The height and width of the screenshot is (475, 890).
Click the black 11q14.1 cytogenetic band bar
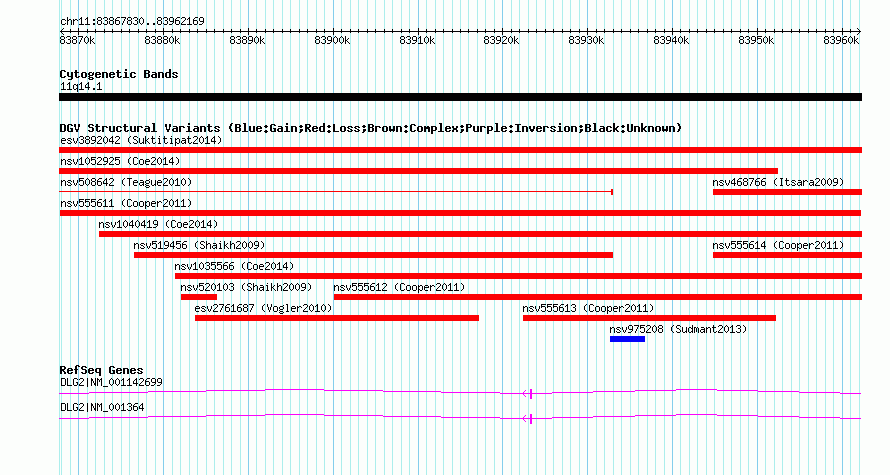[x=460, y=97]
